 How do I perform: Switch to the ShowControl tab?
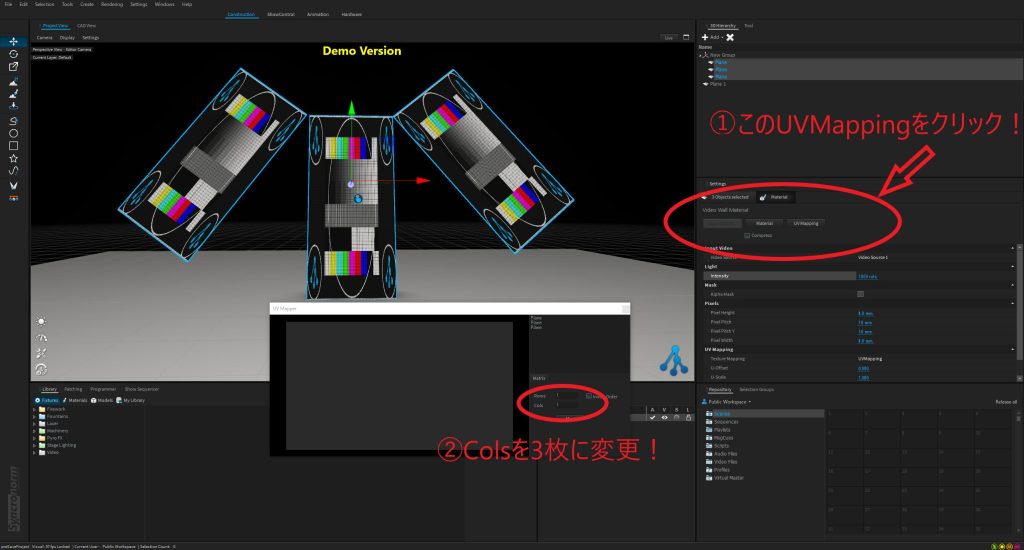tap(281, 14)
